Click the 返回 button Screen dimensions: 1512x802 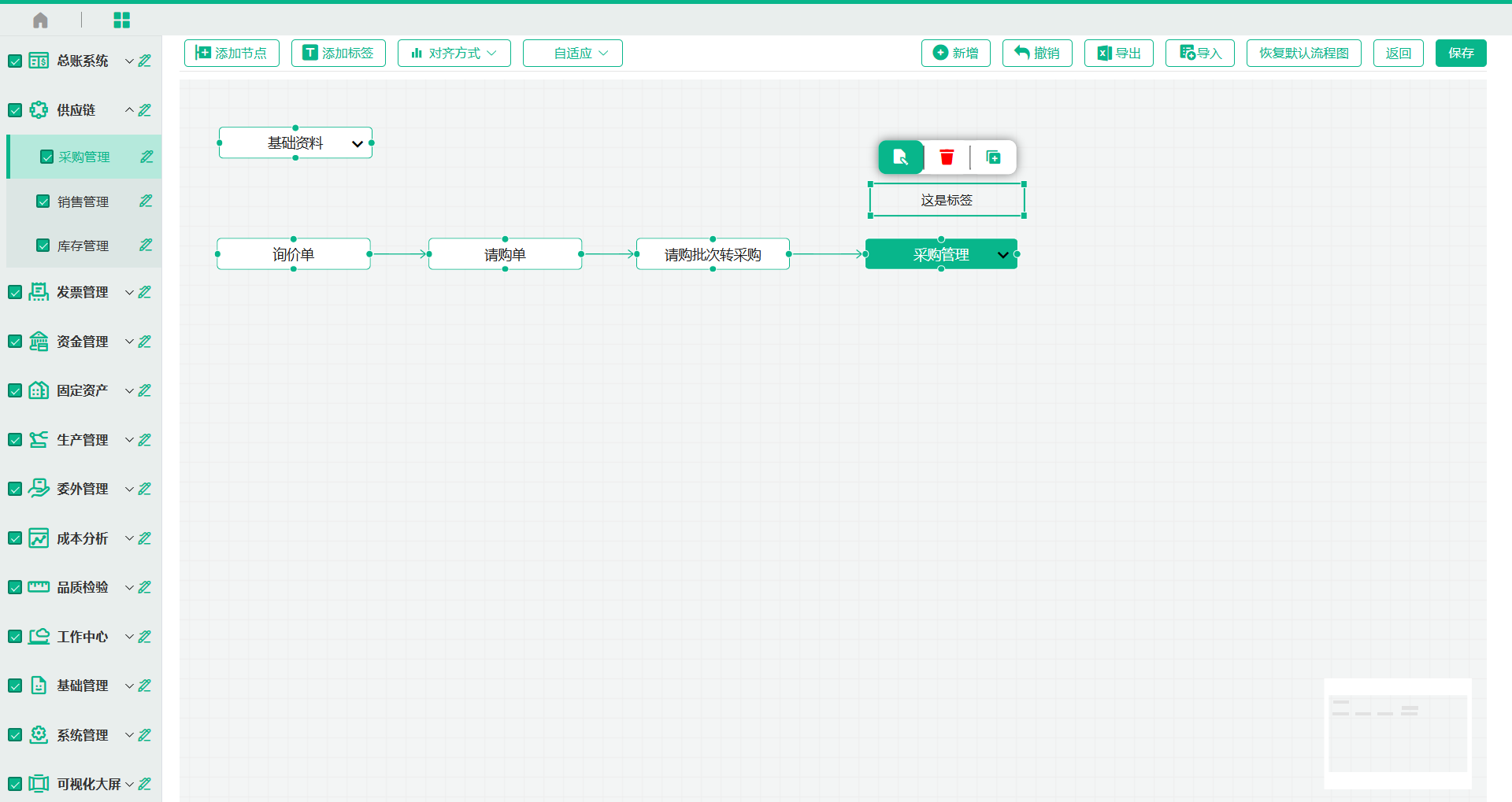[1399, 53]
